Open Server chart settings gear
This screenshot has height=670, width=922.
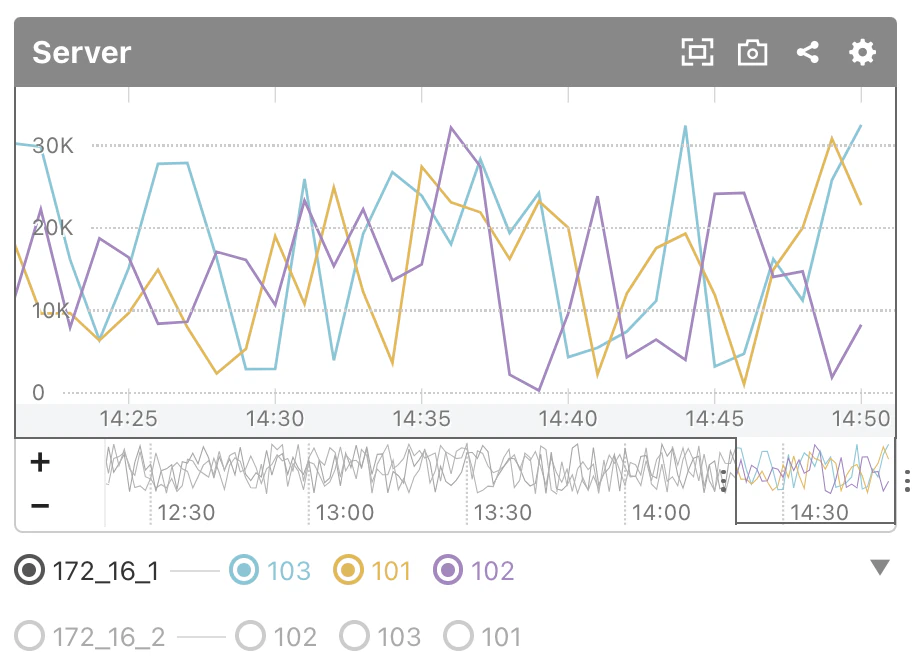point(862,52)
